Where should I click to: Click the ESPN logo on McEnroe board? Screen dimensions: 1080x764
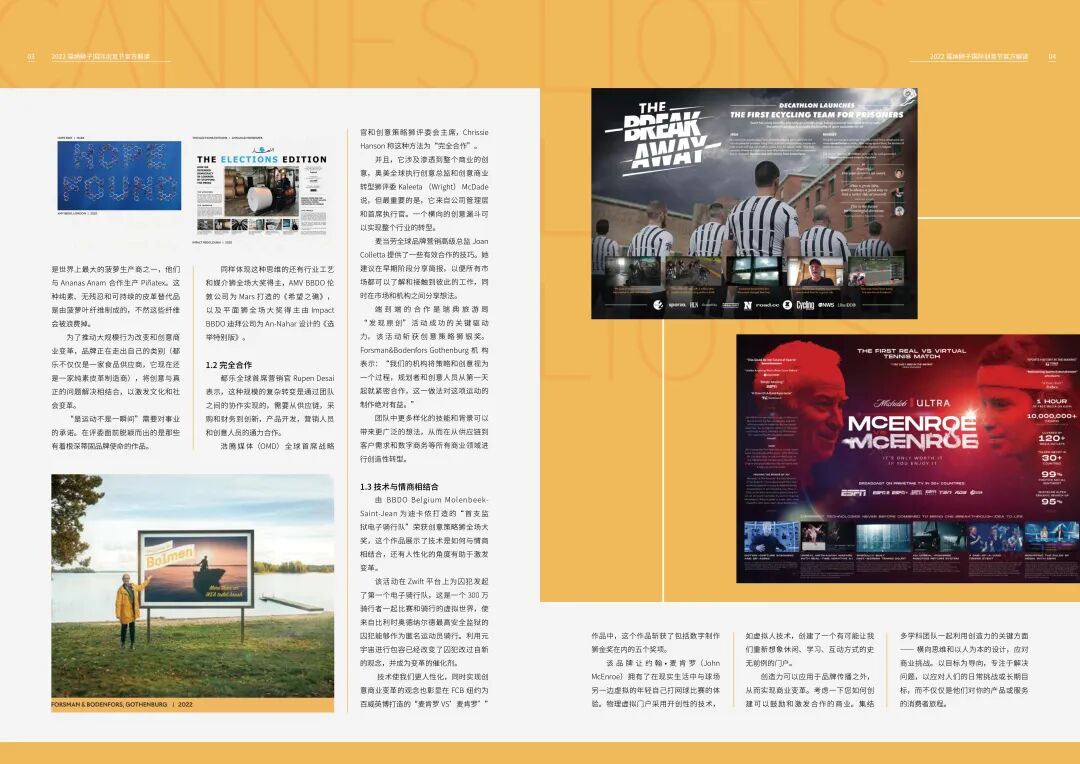[853, 492]
